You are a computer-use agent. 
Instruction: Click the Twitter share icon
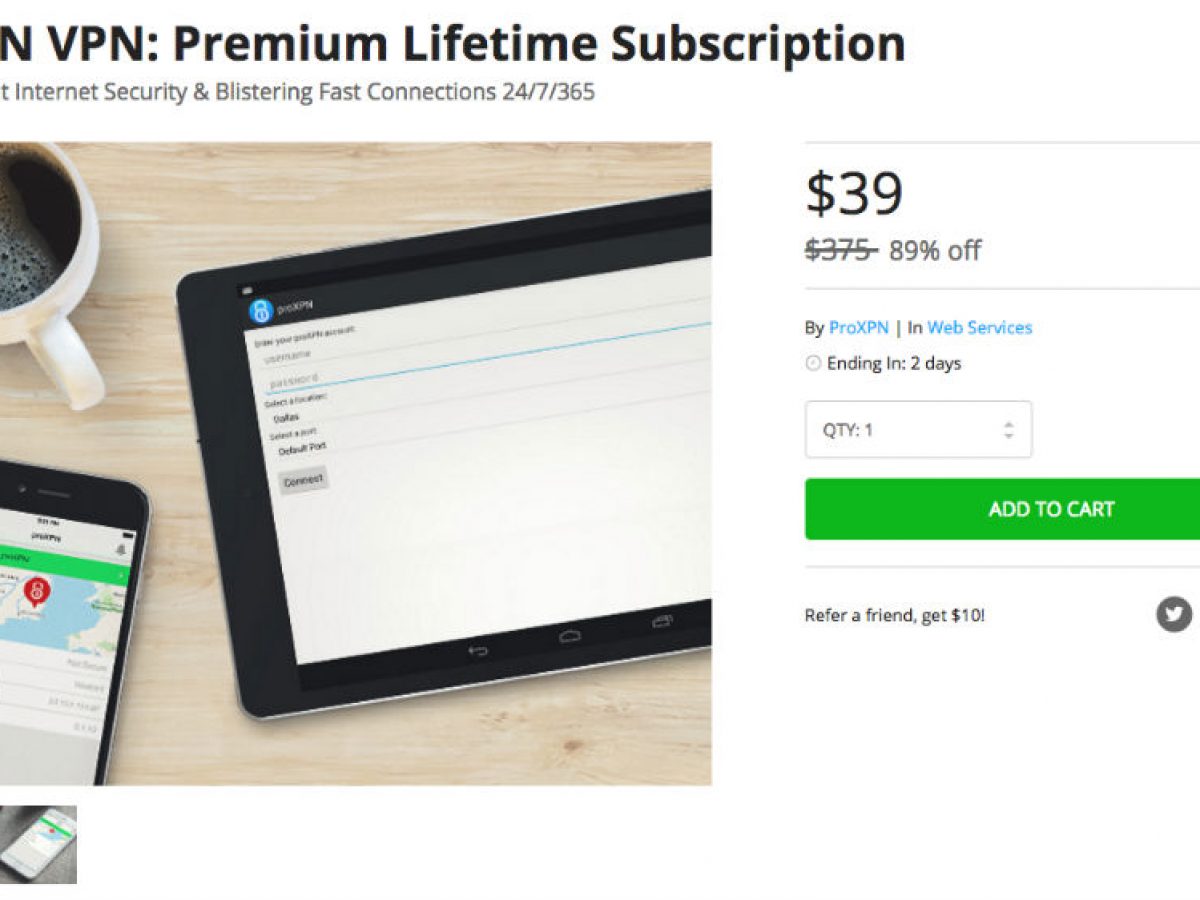click(x=1174, y=613)
